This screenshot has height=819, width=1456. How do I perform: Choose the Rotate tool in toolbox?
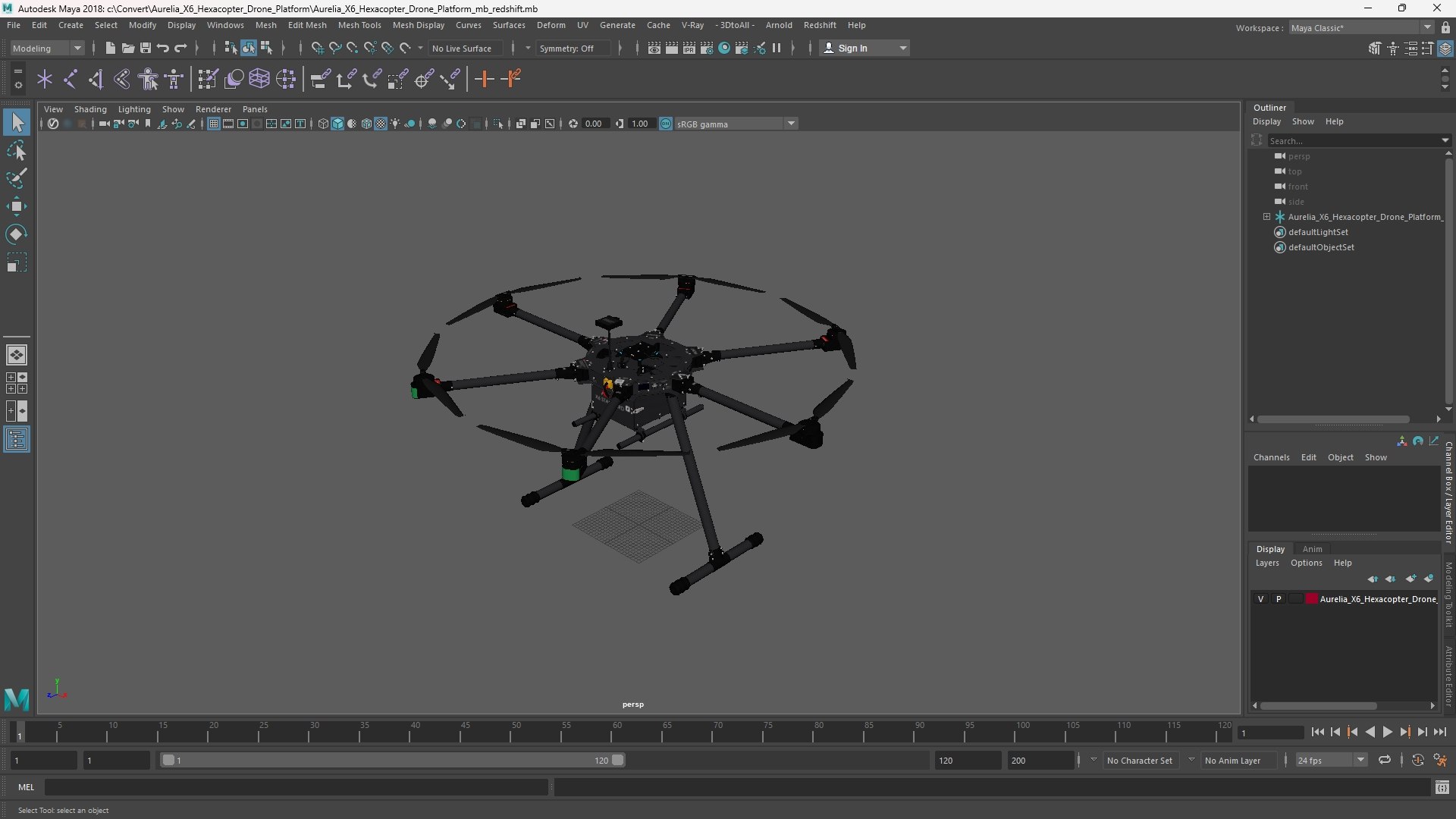(x=17, y=234)
